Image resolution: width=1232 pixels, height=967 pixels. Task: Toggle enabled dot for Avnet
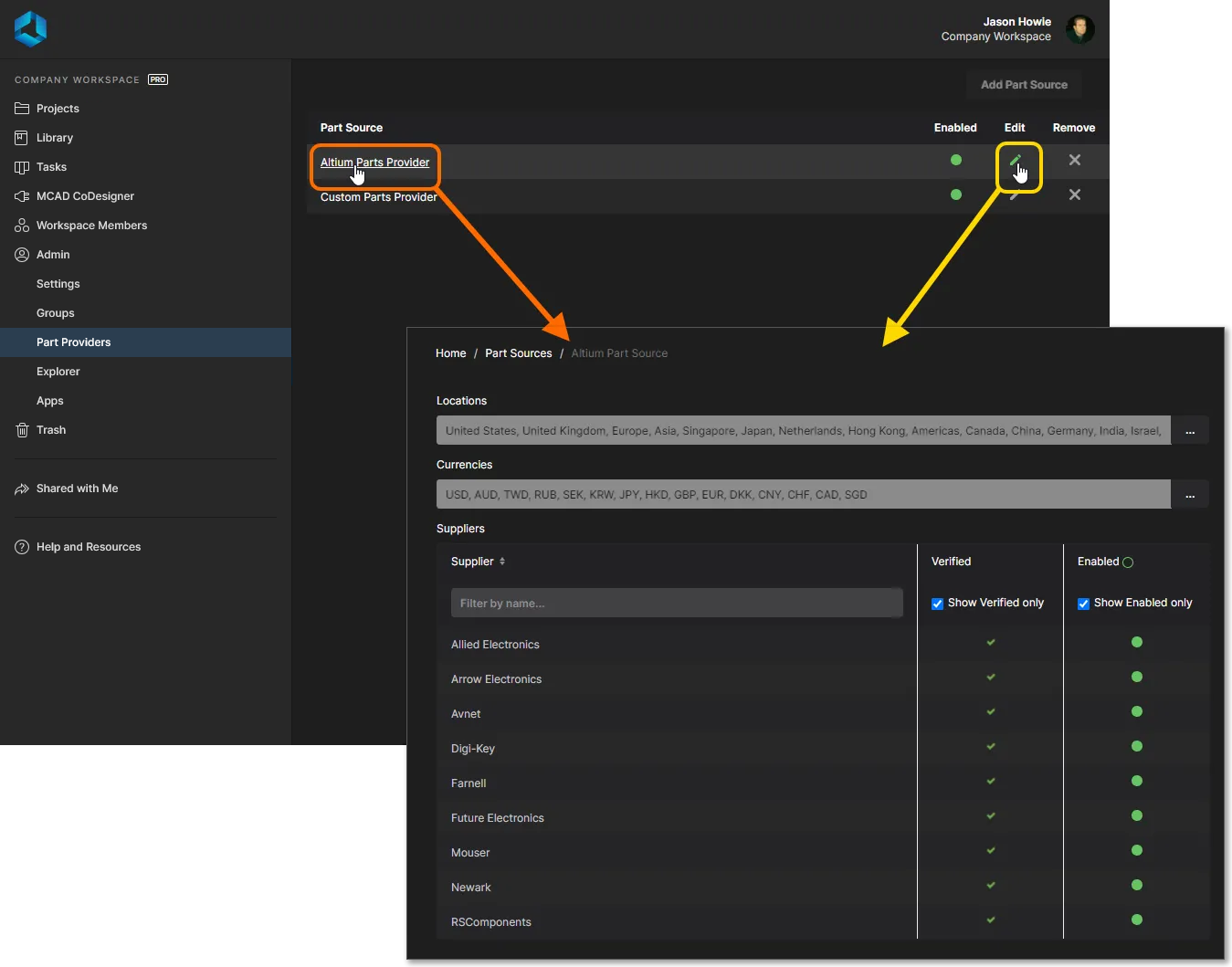point(1137,711)
